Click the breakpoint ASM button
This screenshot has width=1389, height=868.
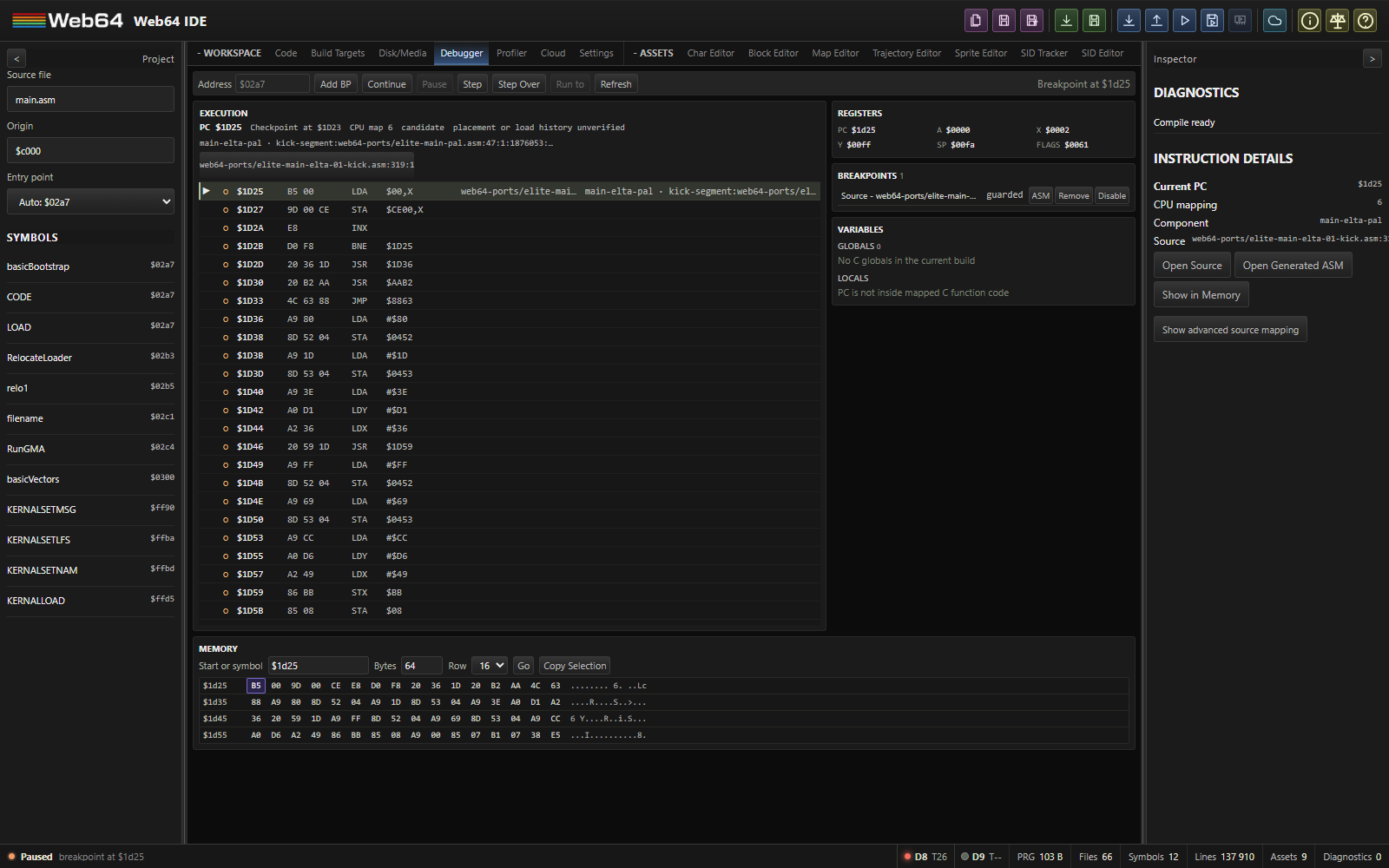click(x=1041, y=196)
